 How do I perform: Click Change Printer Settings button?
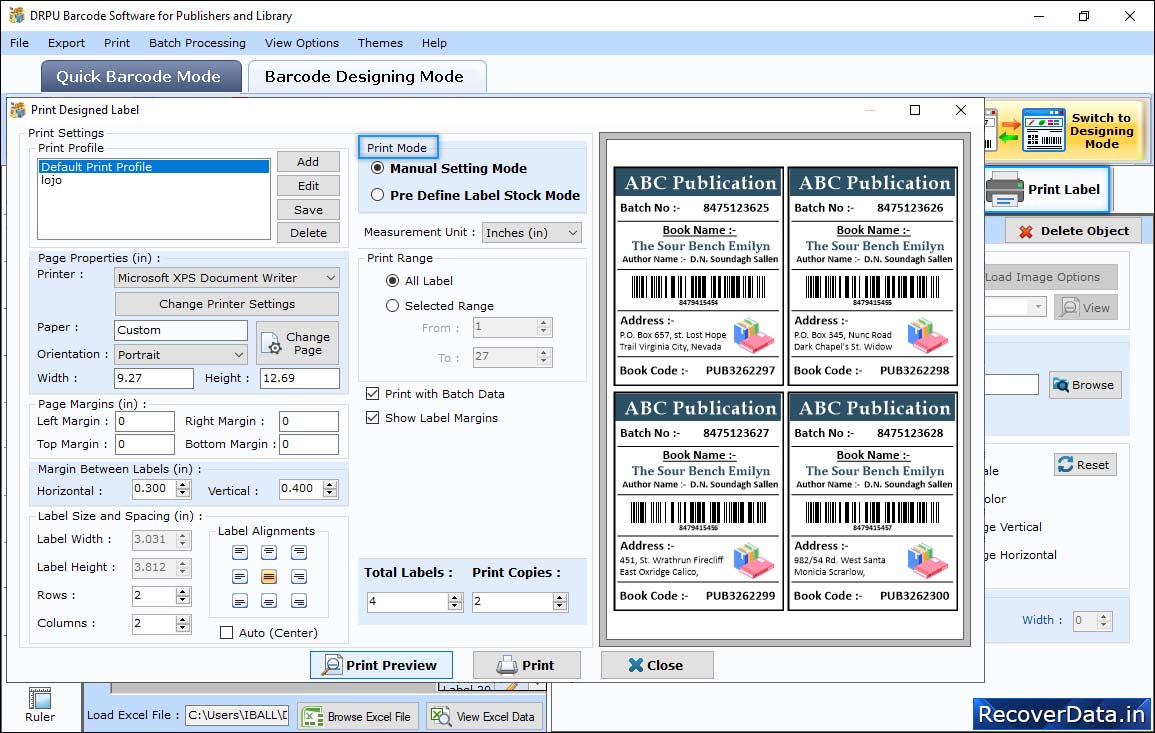click(227, 304)
